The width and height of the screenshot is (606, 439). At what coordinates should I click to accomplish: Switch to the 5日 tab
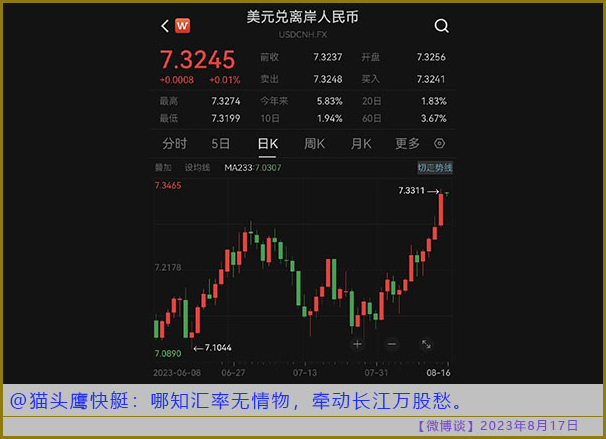[x=220, y=144]
